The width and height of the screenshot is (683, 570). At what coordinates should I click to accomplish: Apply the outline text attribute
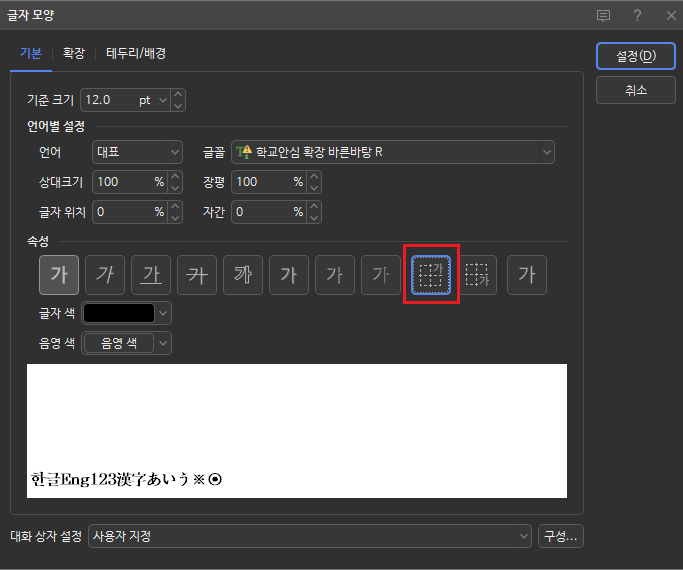coord(243,275)
